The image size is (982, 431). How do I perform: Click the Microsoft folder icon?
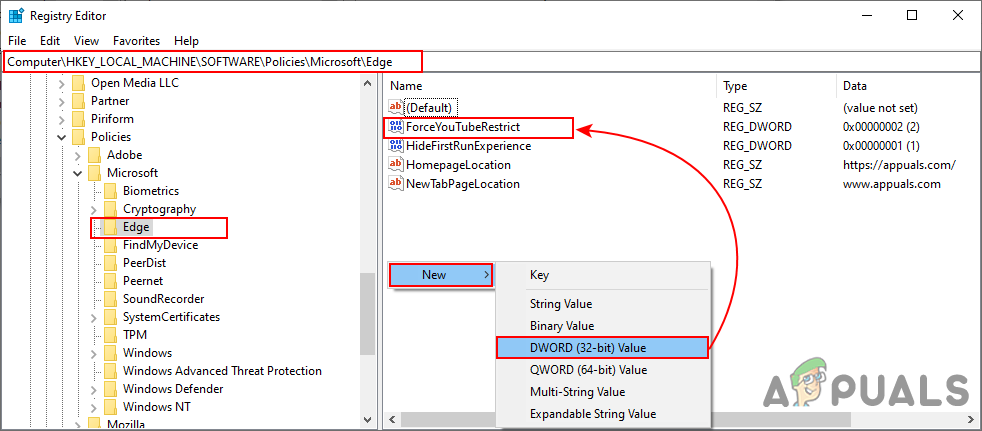click(x=94, y=173)
